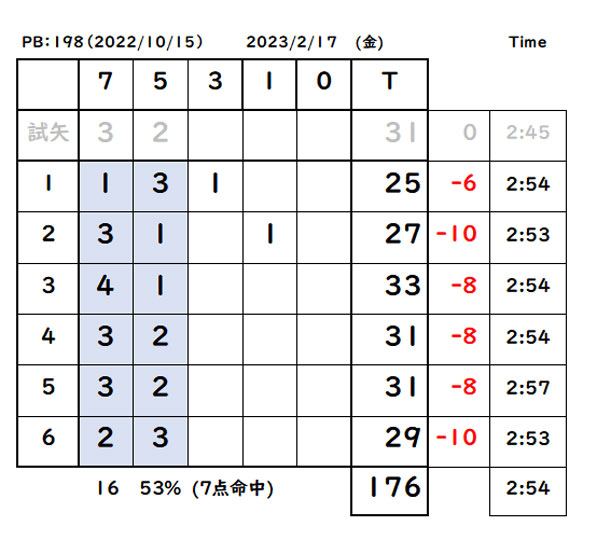
Task: Select the highlighted 4 in round 3
Action: coord(106,288)
